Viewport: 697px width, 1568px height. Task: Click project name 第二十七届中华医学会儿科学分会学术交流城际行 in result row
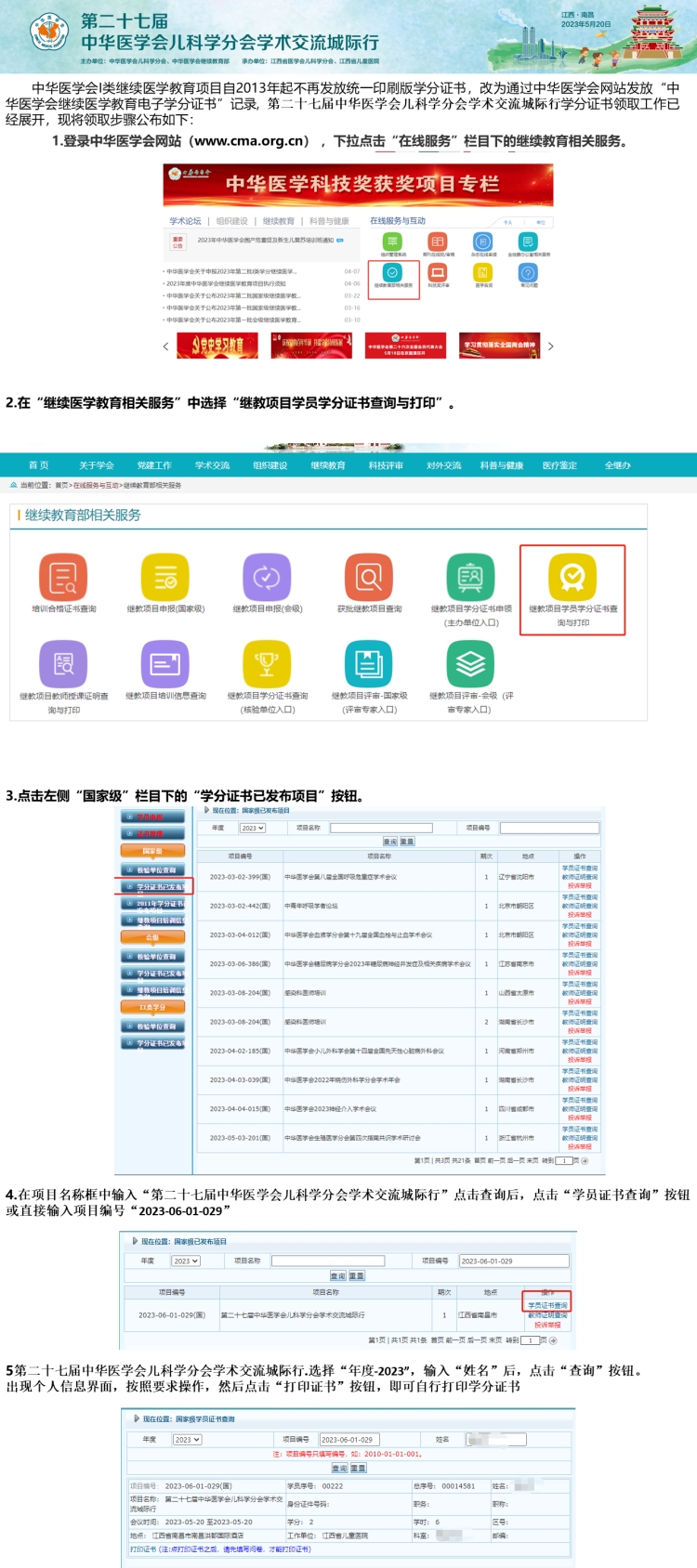point(293,1314)
